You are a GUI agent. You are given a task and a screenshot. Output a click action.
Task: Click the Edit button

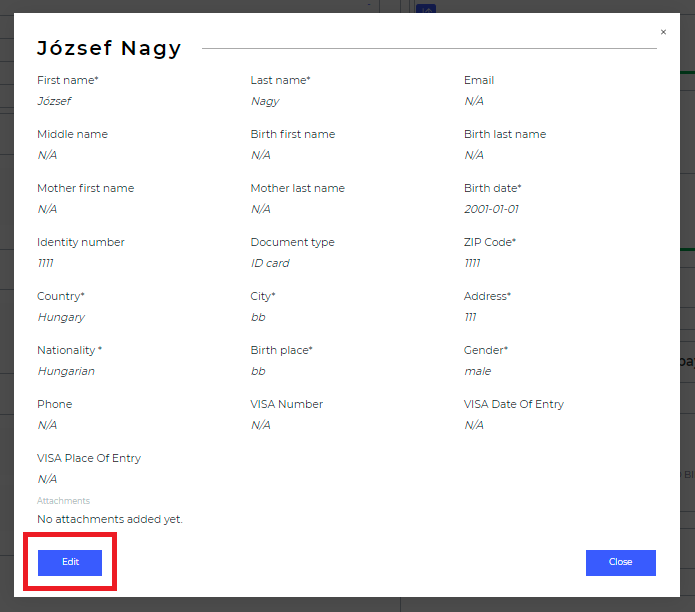[x=70, y=562]
